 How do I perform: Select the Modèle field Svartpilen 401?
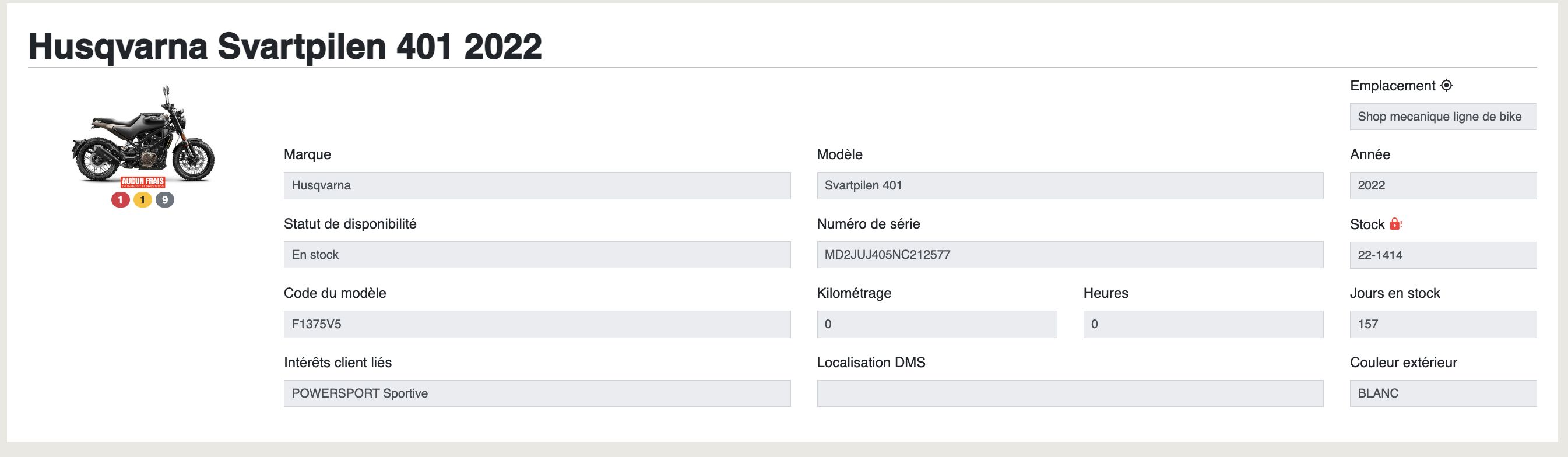coord(1070,185)
